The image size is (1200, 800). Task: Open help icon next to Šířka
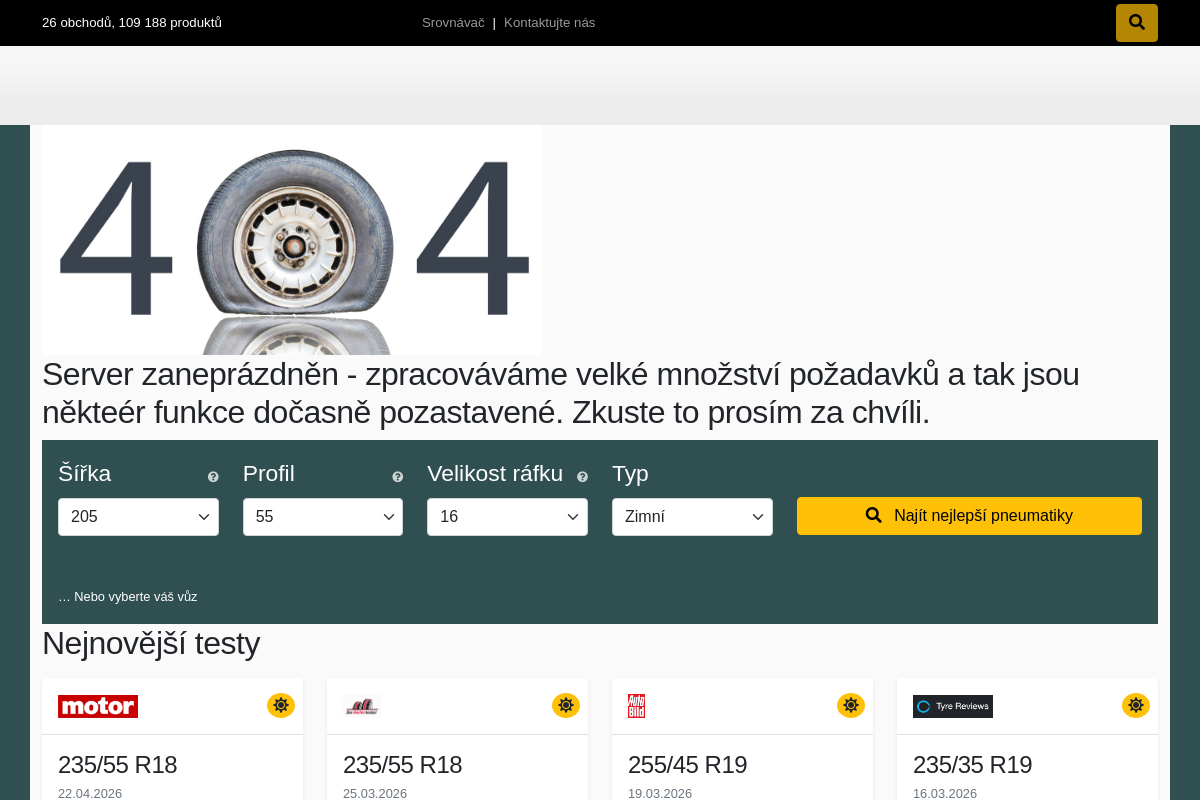click(x=213, y=477)
